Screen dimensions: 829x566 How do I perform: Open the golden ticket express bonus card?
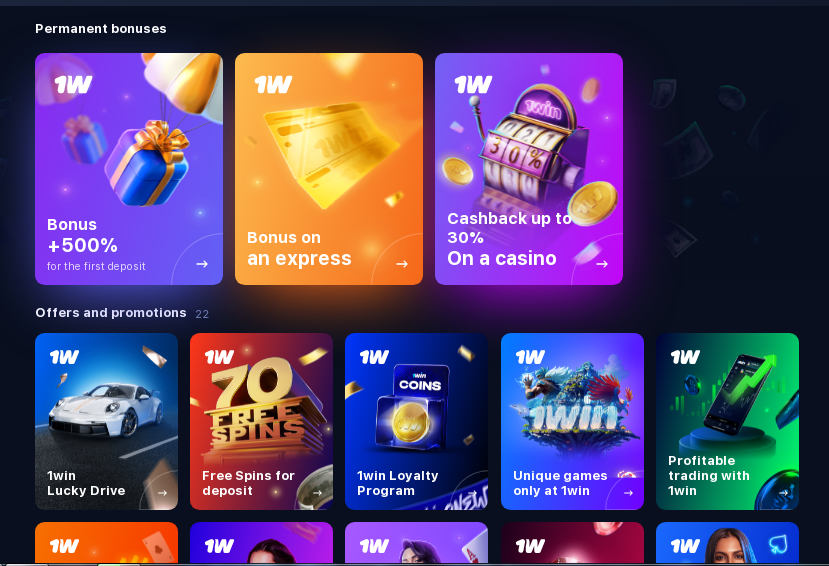pos(329,169)
